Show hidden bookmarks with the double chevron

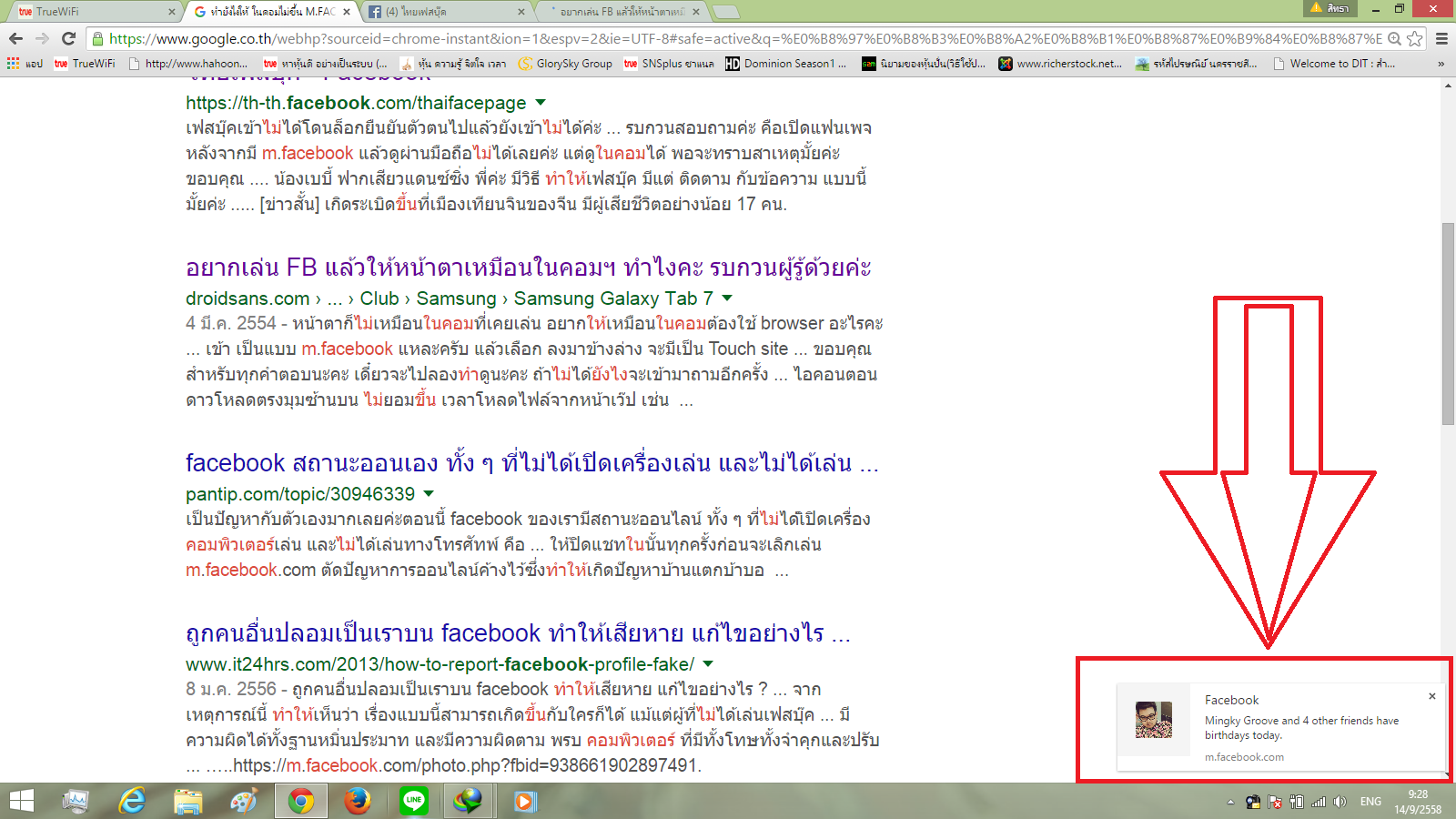click(x=1441, y=64)
